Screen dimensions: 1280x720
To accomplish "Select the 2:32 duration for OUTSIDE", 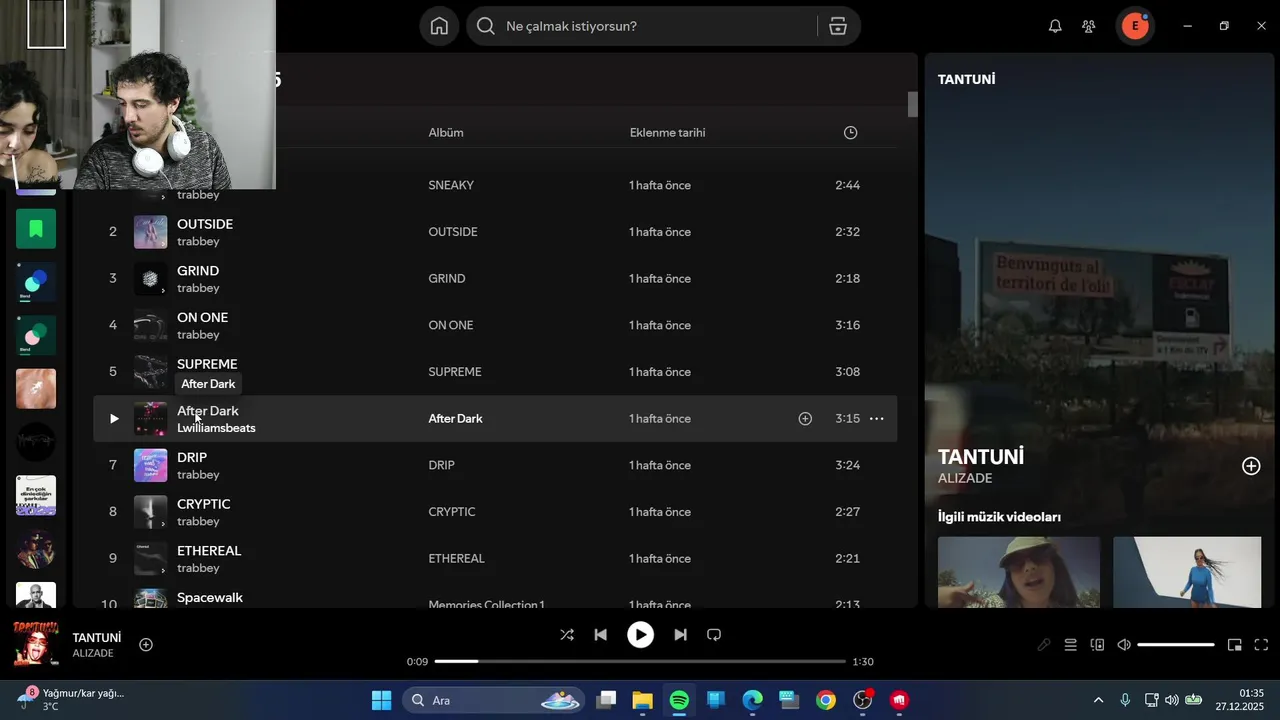I will point(847,232).
